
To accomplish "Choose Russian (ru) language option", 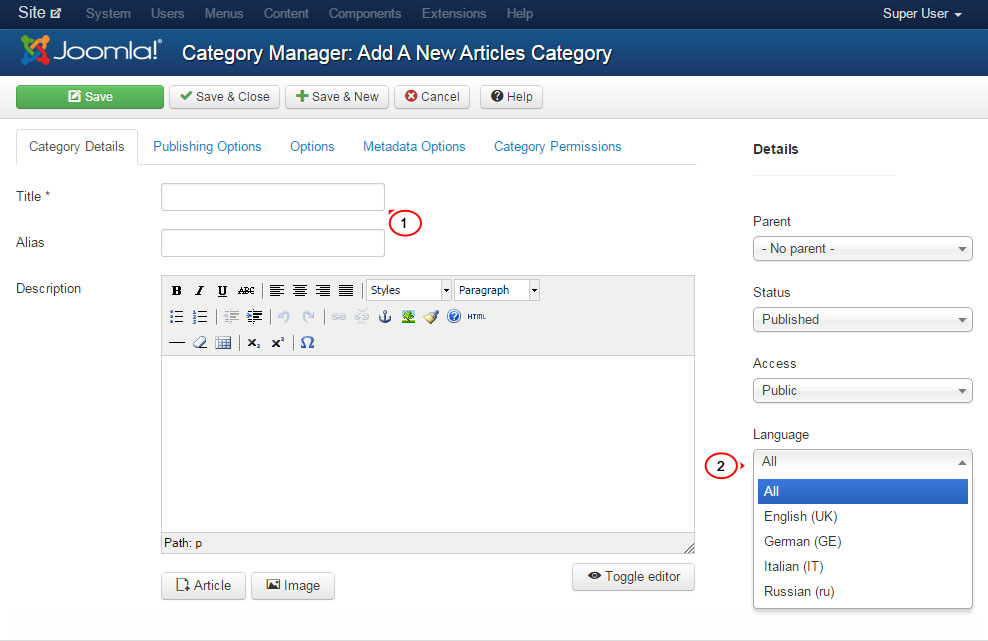I will tap(863, 592).
